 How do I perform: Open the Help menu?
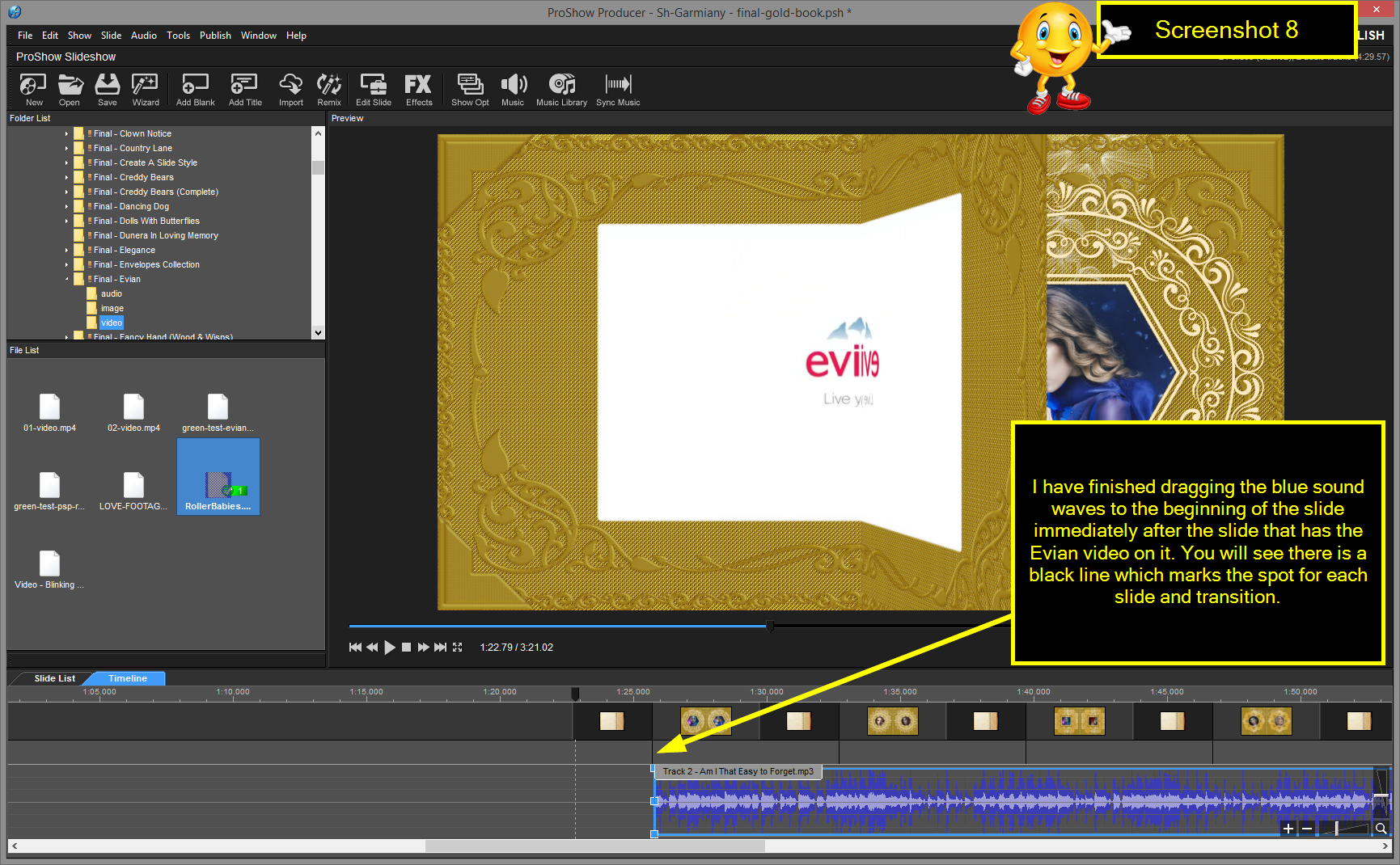click(296, 36)
